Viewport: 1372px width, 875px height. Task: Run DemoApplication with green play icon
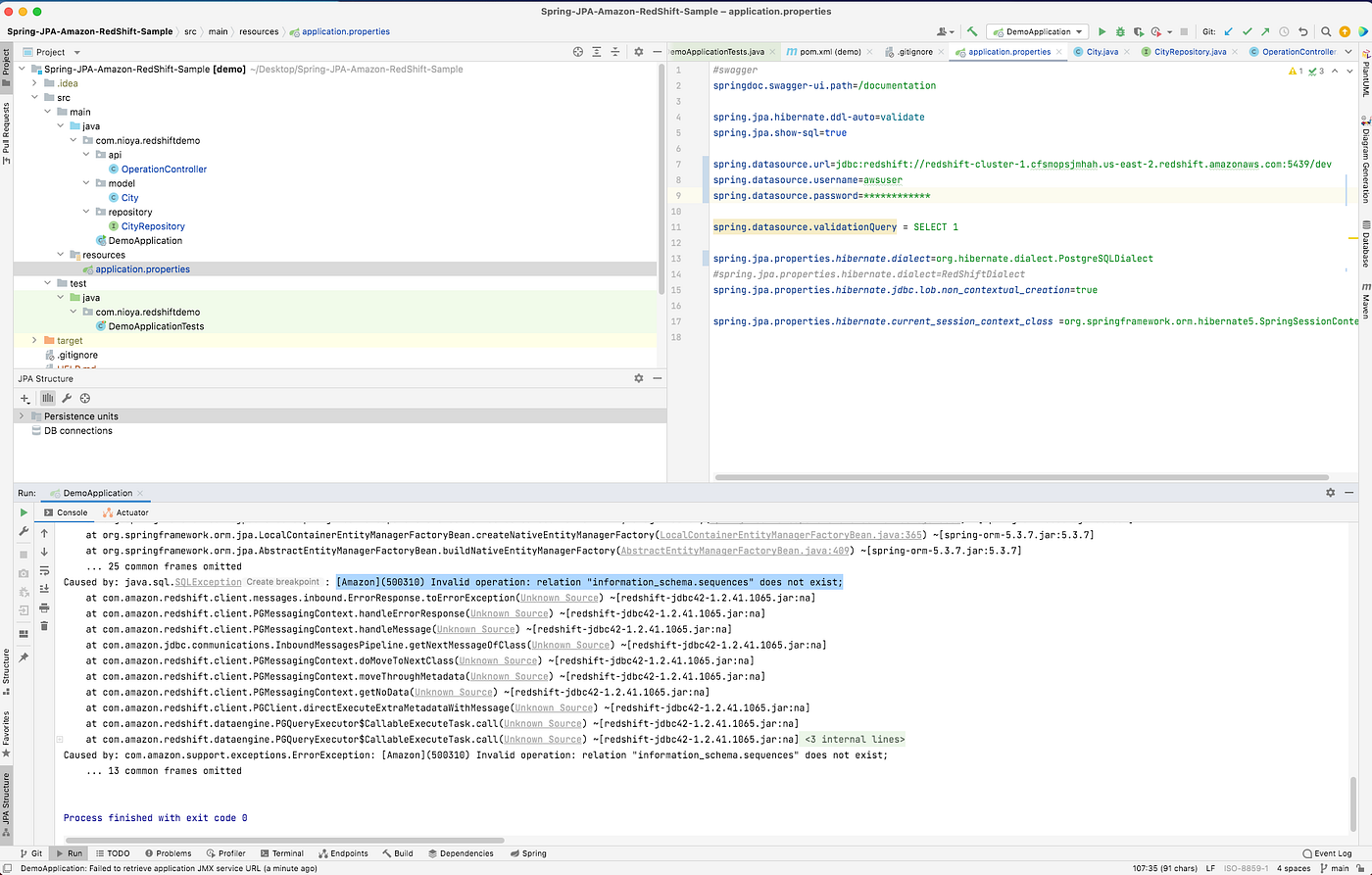tap(1102, 31)
